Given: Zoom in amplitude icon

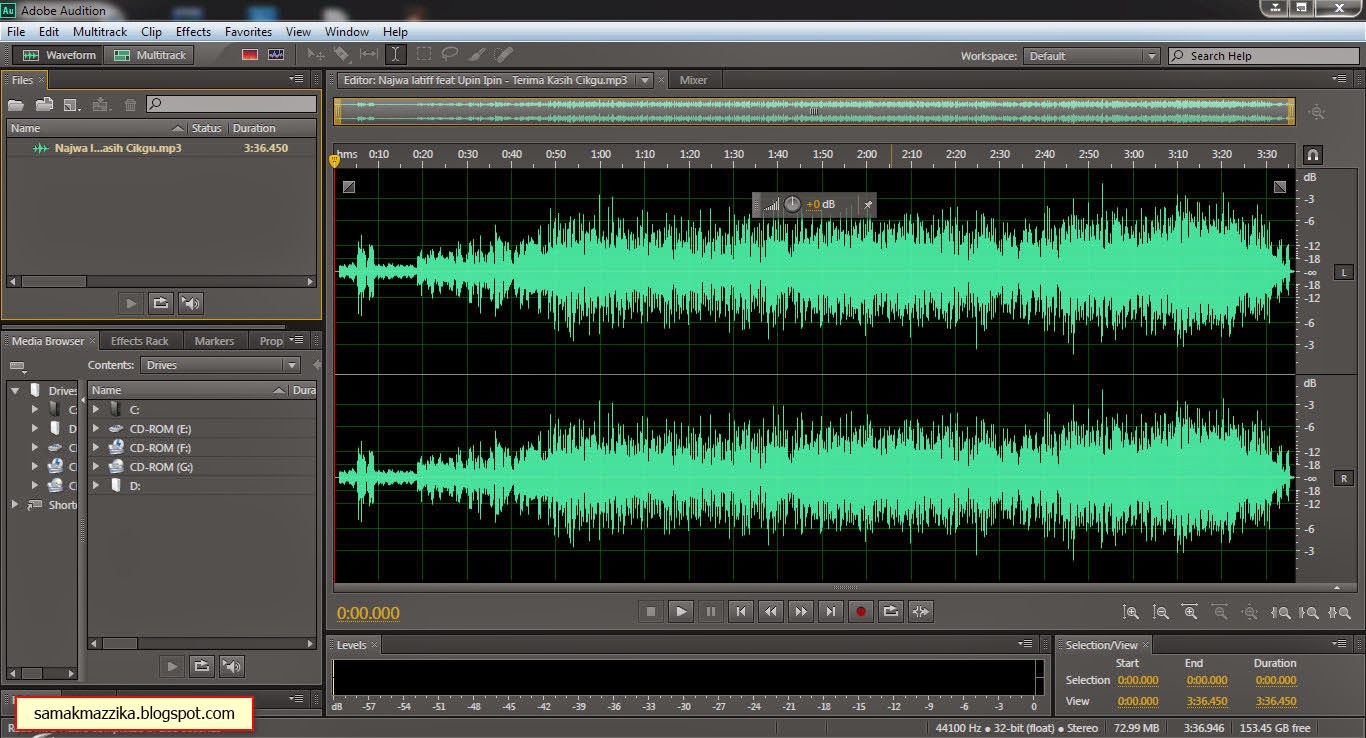Looking at the screenshot, I should [x=1131, y=612].
